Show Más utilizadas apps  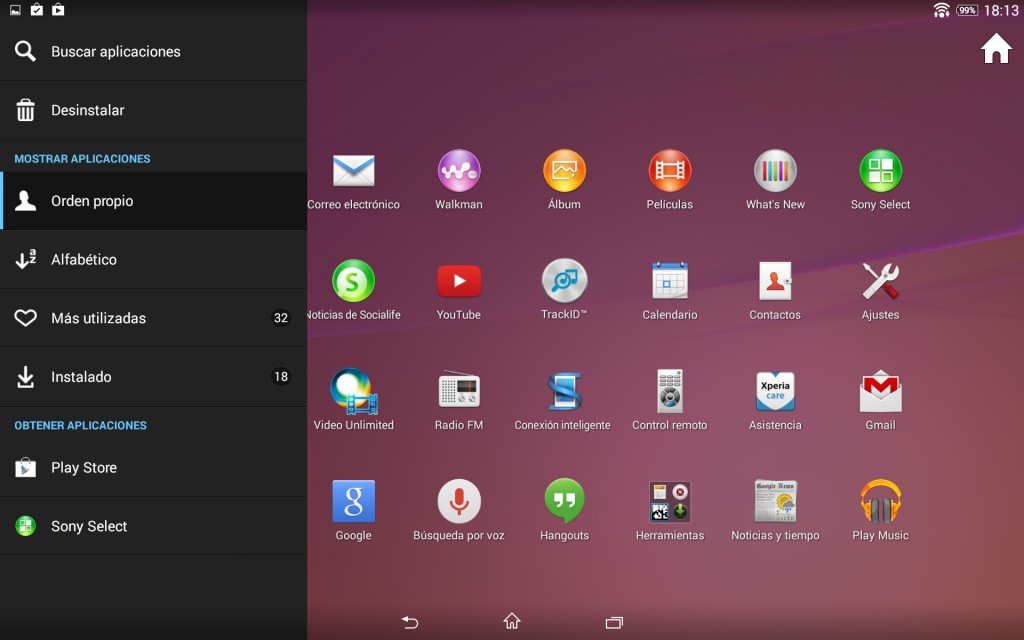[x=153, y=318]
